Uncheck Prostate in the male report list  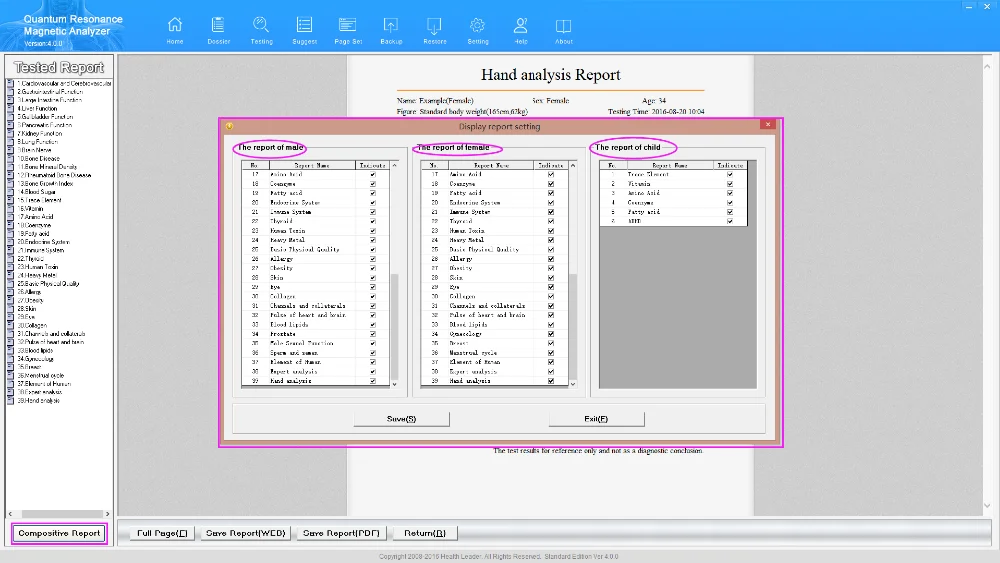[x=373, y=334]
